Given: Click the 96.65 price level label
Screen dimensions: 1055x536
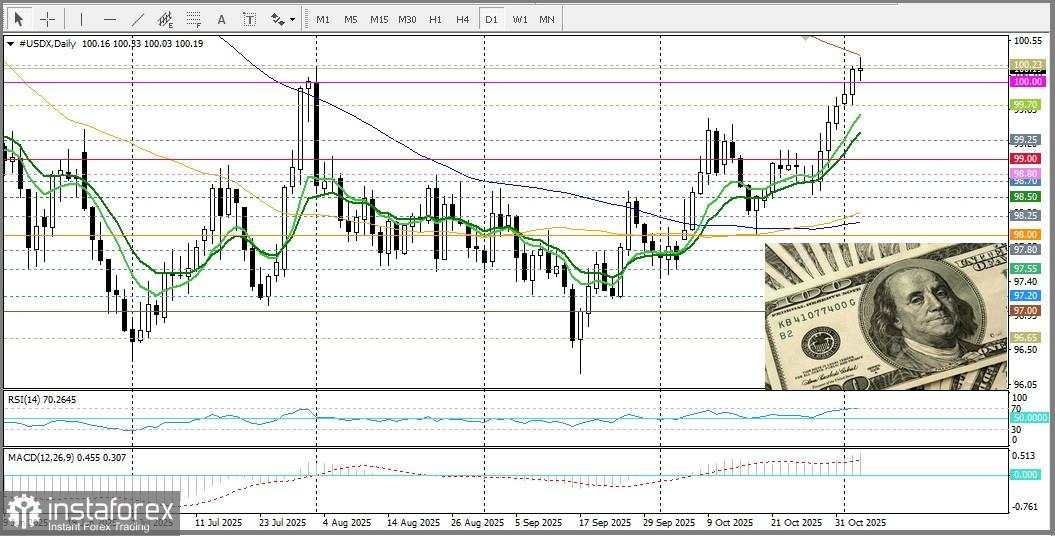Looking at the screenshot, I should [x=1026, y=337].
